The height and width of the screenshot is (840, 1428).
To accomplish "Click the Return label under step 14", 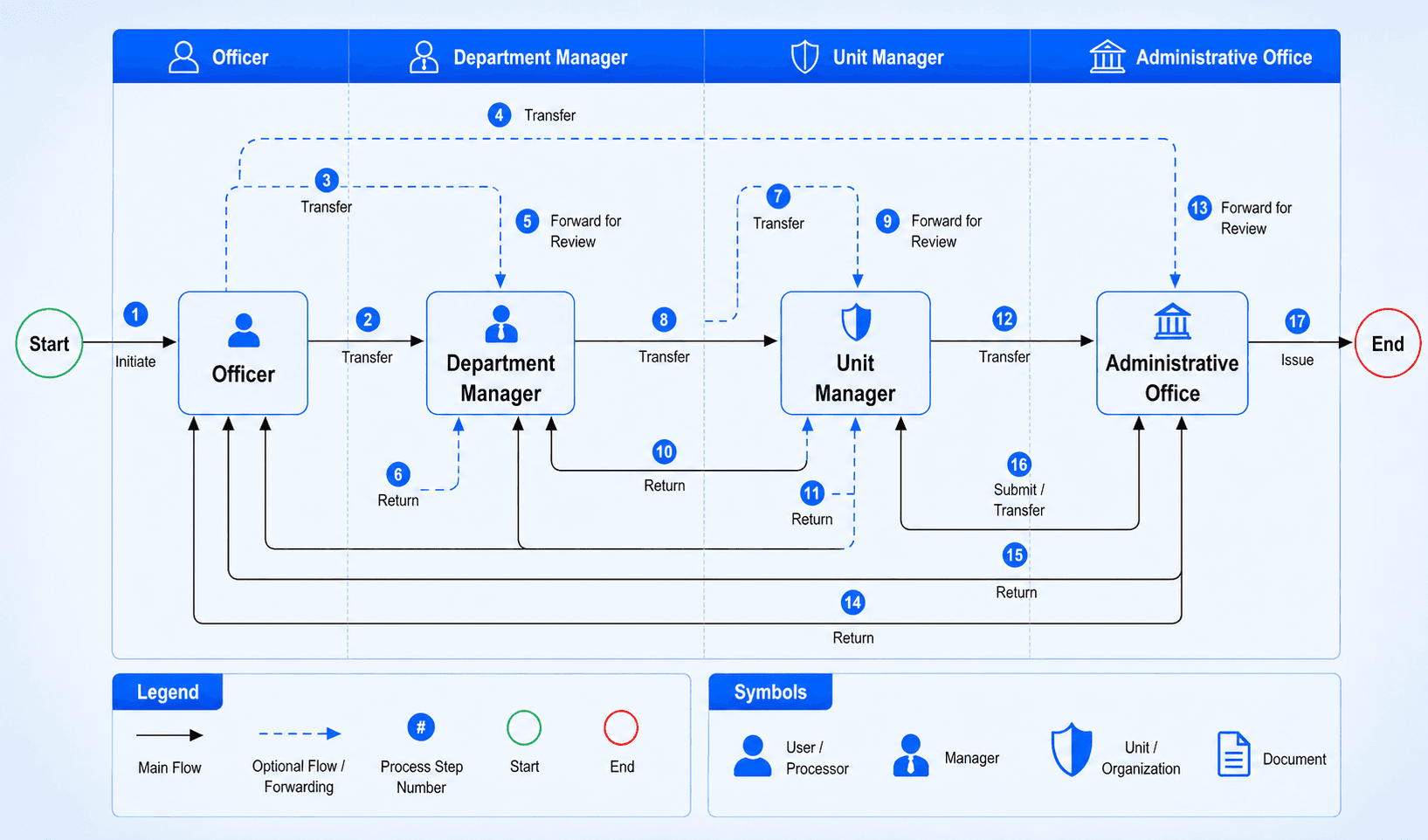I will pos(852,638).
